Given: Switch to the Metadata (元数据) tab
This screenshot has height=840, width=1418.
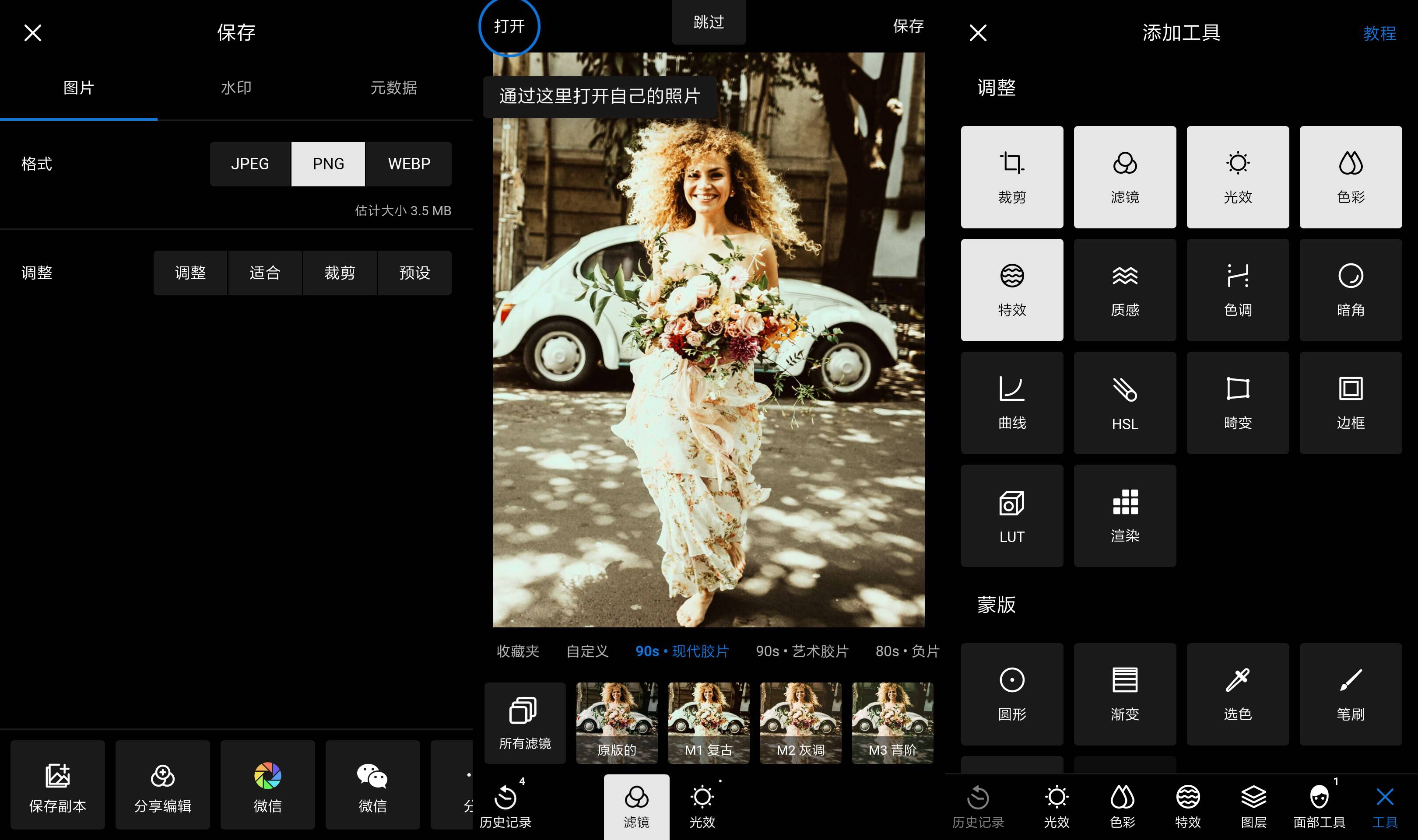Looking at the screenshot, I should pyautogui.click(x=393, y=88).
